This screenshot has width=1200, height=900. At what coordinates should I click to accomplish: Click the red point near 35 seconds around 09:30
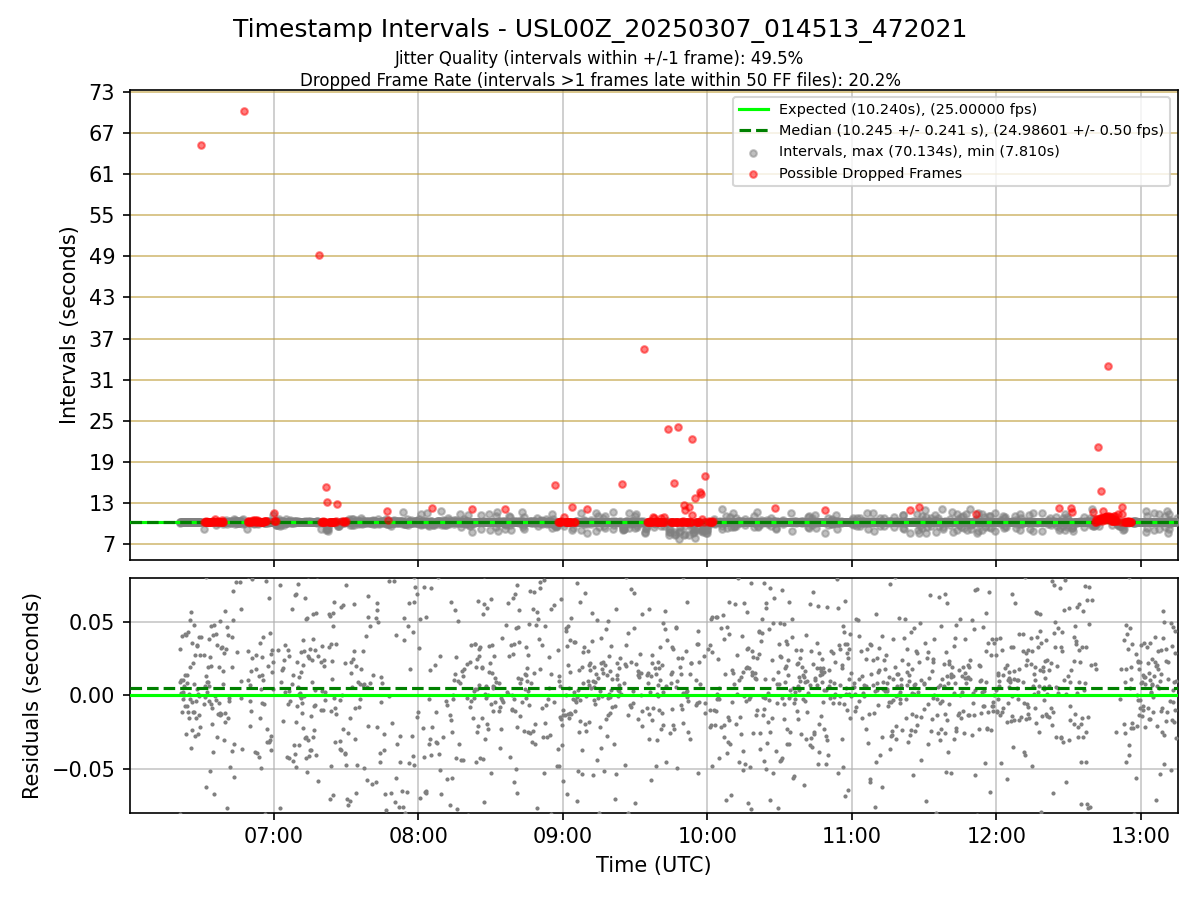(x=644, y=349)
